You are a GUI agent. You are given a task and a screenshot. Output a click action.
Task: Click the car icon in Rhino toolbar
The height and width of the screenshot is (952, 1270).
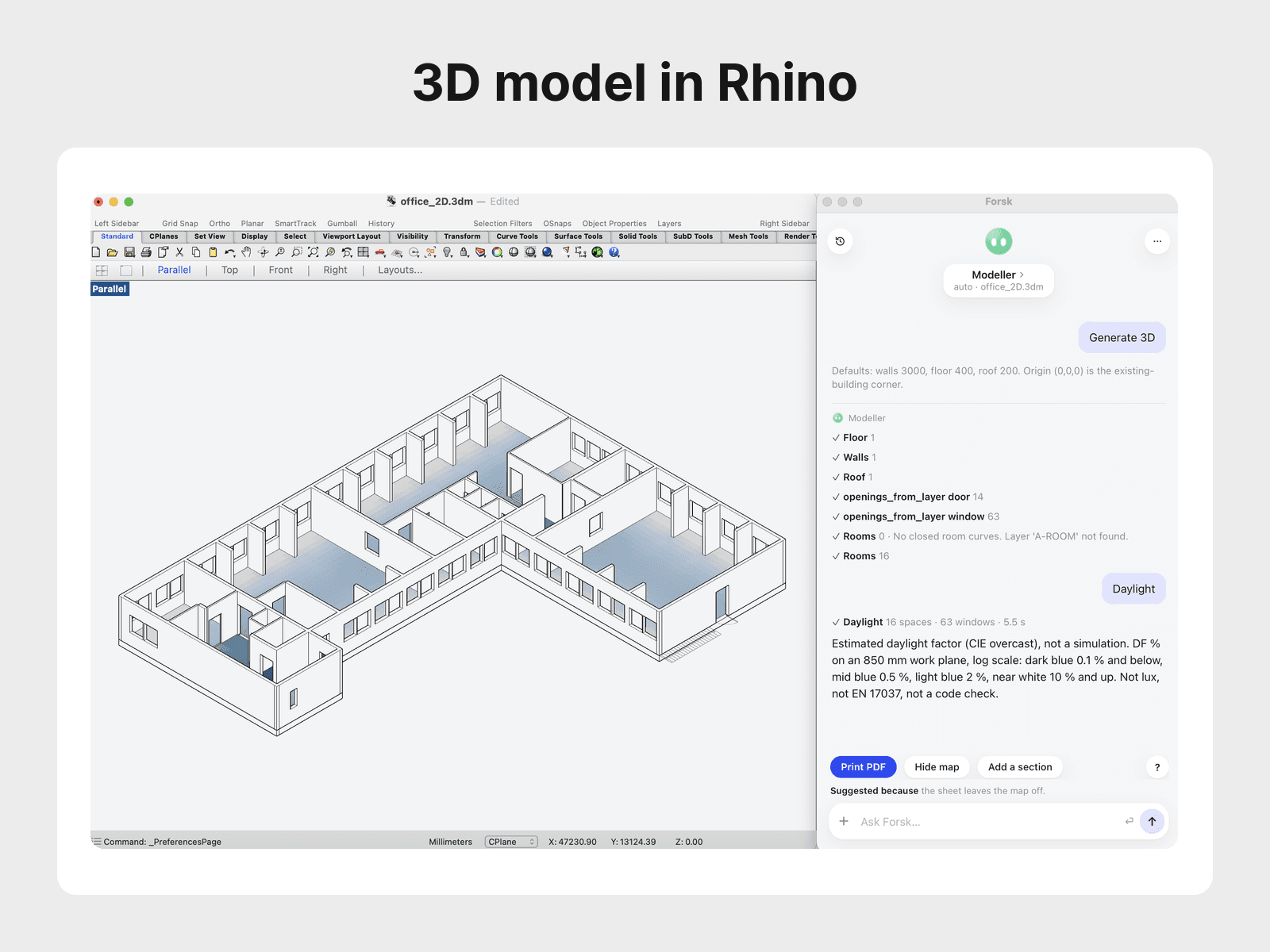(380, 252)
